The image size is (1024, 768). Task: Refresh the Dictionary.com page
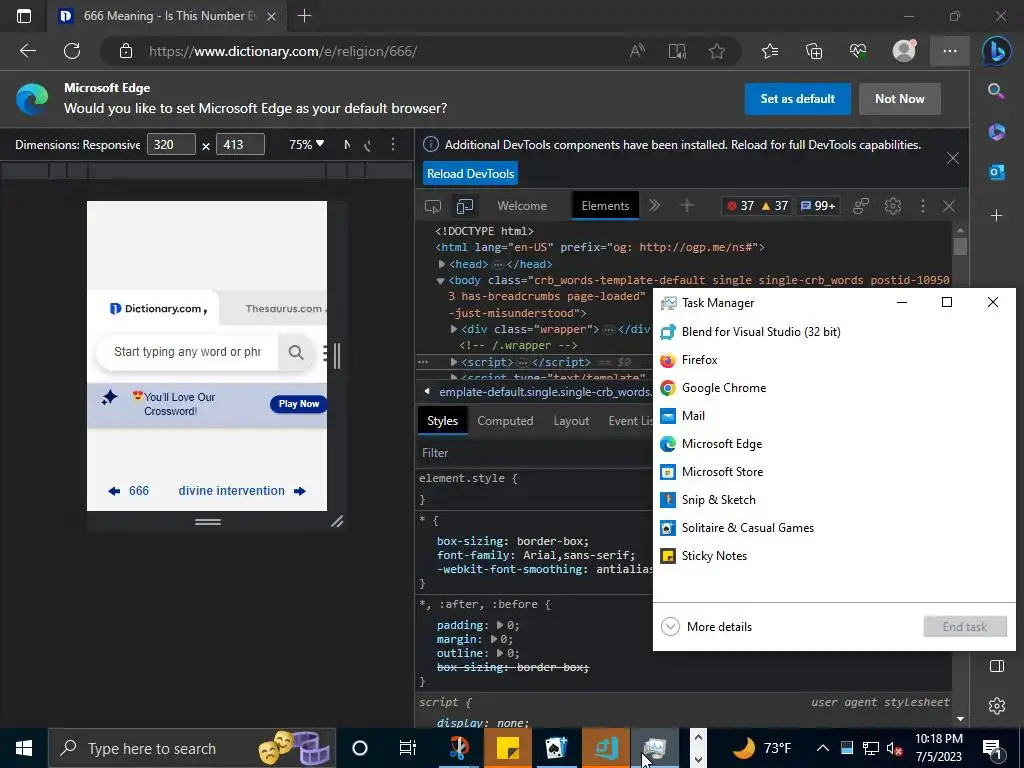pyautogui.click(x=72, y=51)
